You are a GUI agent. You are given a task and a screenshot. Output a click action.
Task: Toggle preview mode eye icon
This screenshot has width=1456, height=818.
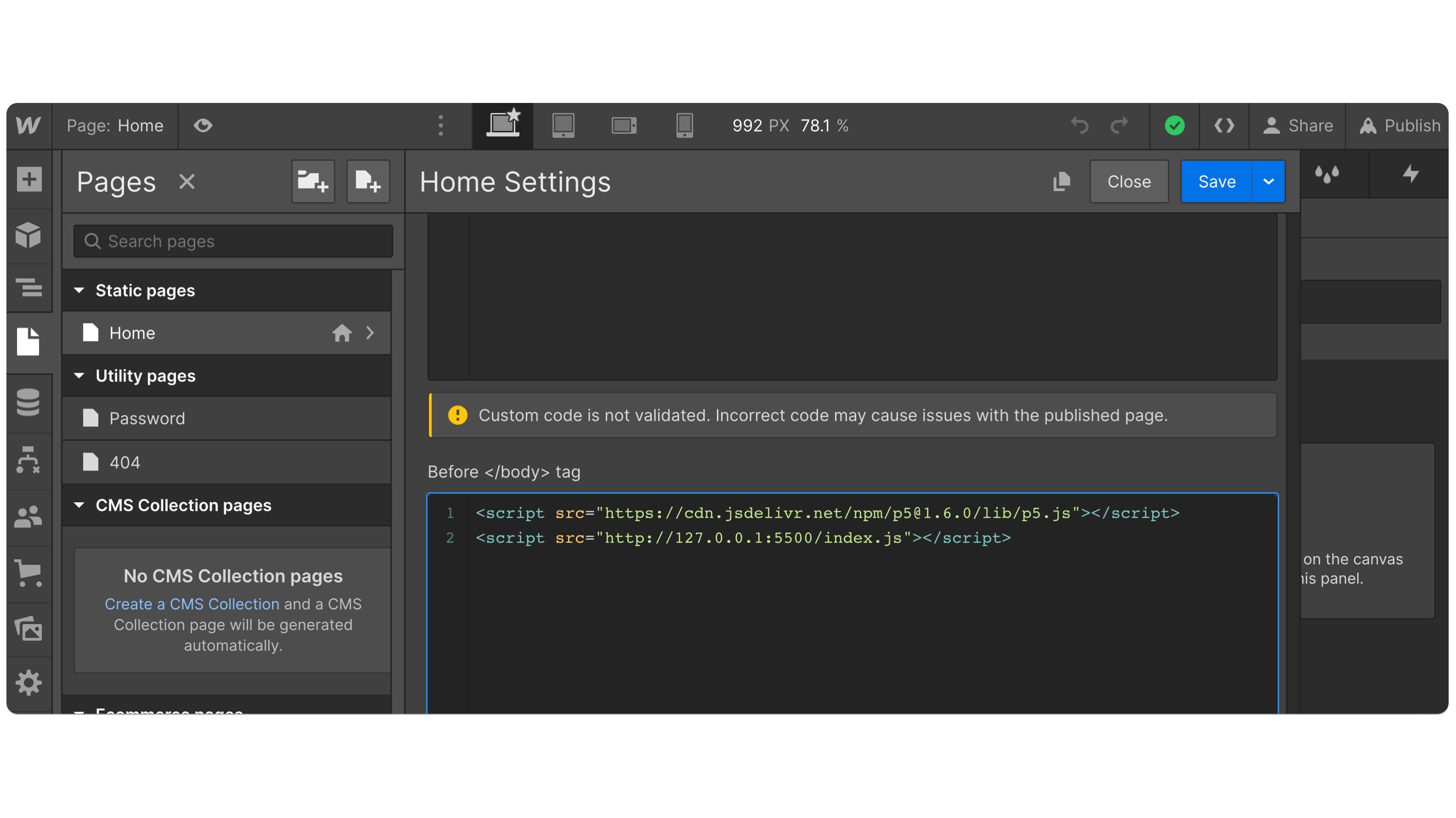[203, 125]
